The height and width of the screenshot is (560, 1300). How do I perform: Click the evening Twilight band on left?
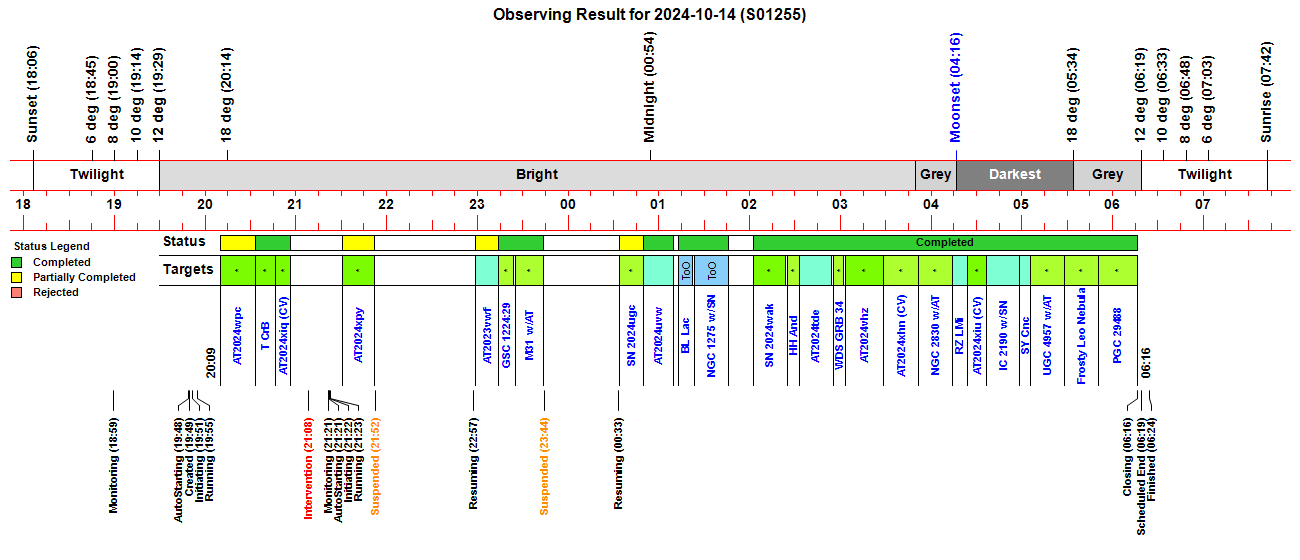pos(97,174)
